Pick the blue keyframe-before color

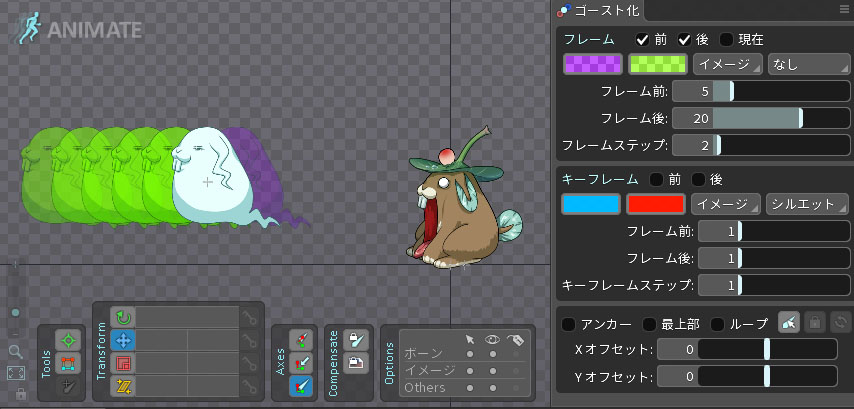(x=591, y=204)
